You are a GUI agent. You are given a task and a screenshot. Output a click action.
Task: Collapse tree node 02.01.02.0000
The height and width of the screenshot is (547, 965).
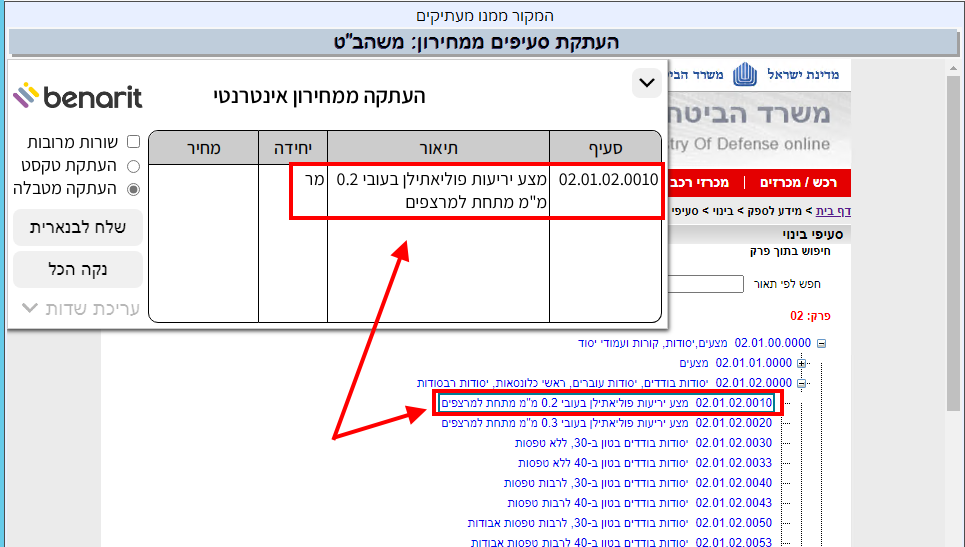coord(802,383)
